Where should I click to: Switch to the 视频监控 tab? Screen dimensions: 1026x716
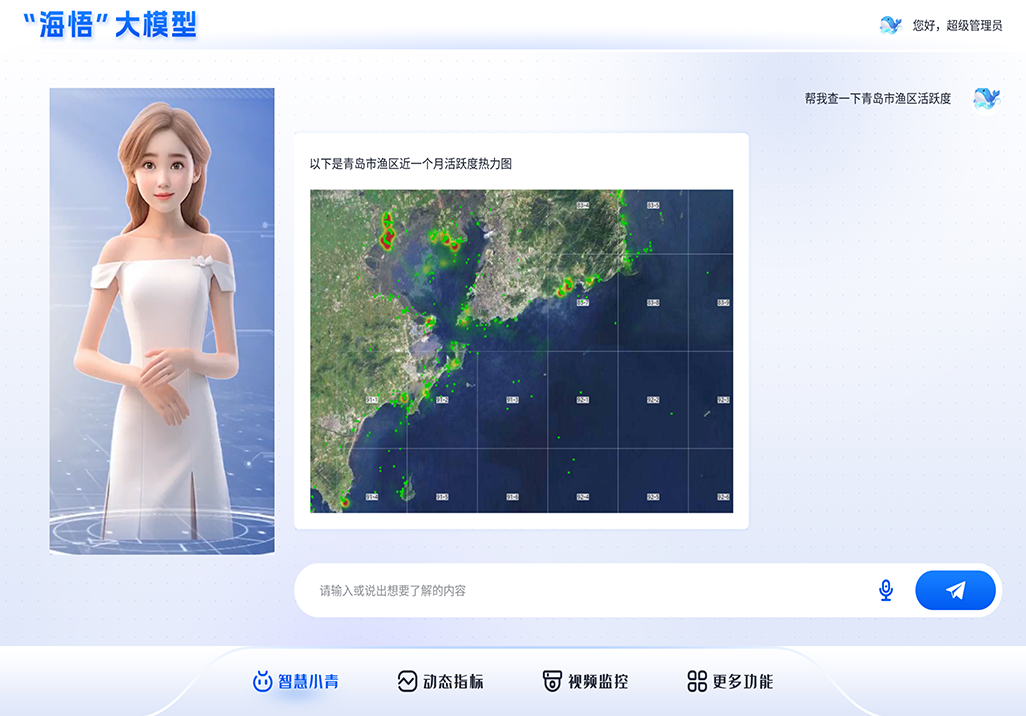[585, 679]
